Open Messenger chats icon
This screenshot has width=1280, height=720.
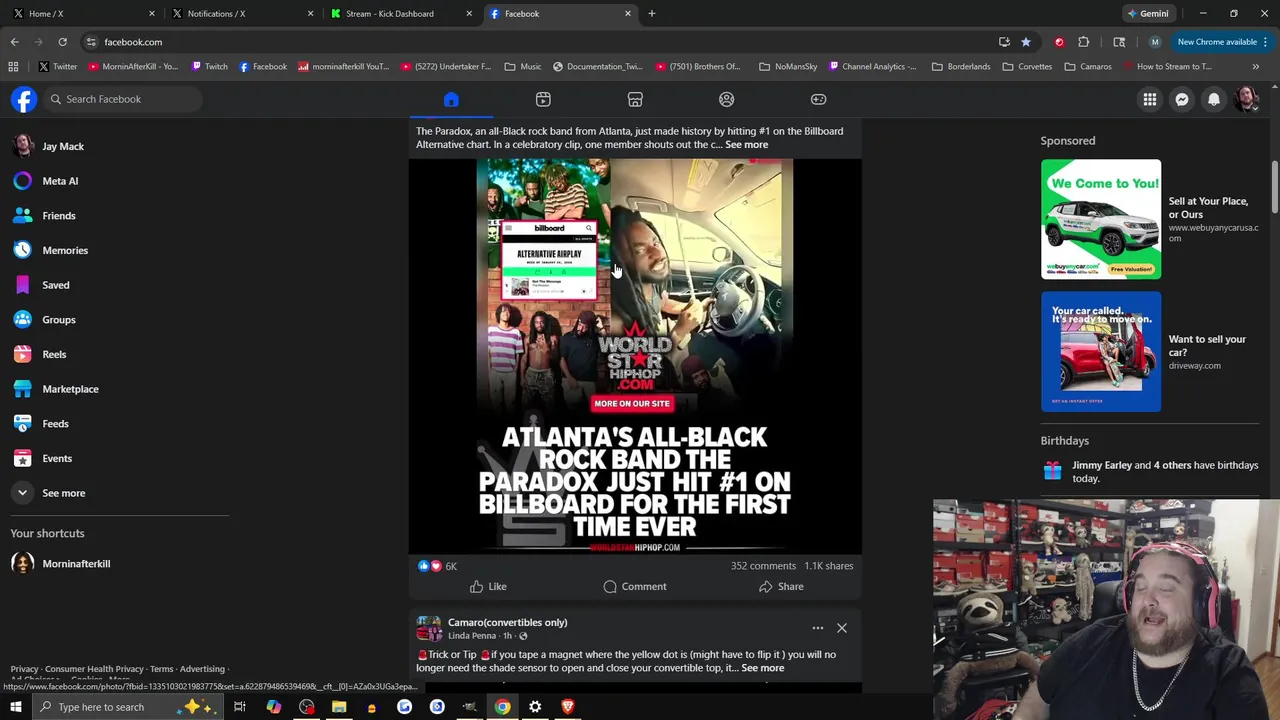click(1182, 99)
